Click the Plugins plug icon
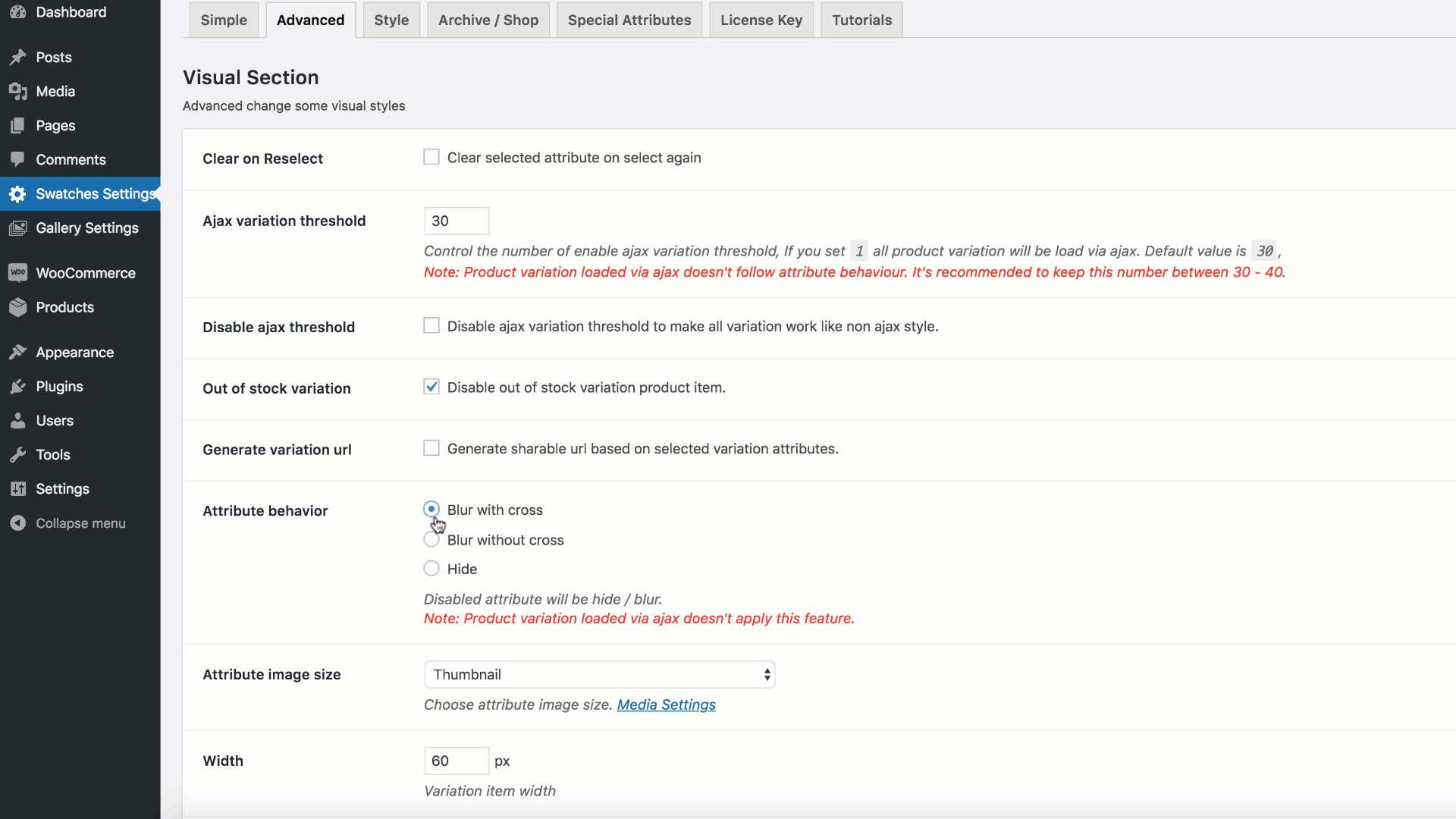Viewport: 1456px width, 819px height. 18,387
